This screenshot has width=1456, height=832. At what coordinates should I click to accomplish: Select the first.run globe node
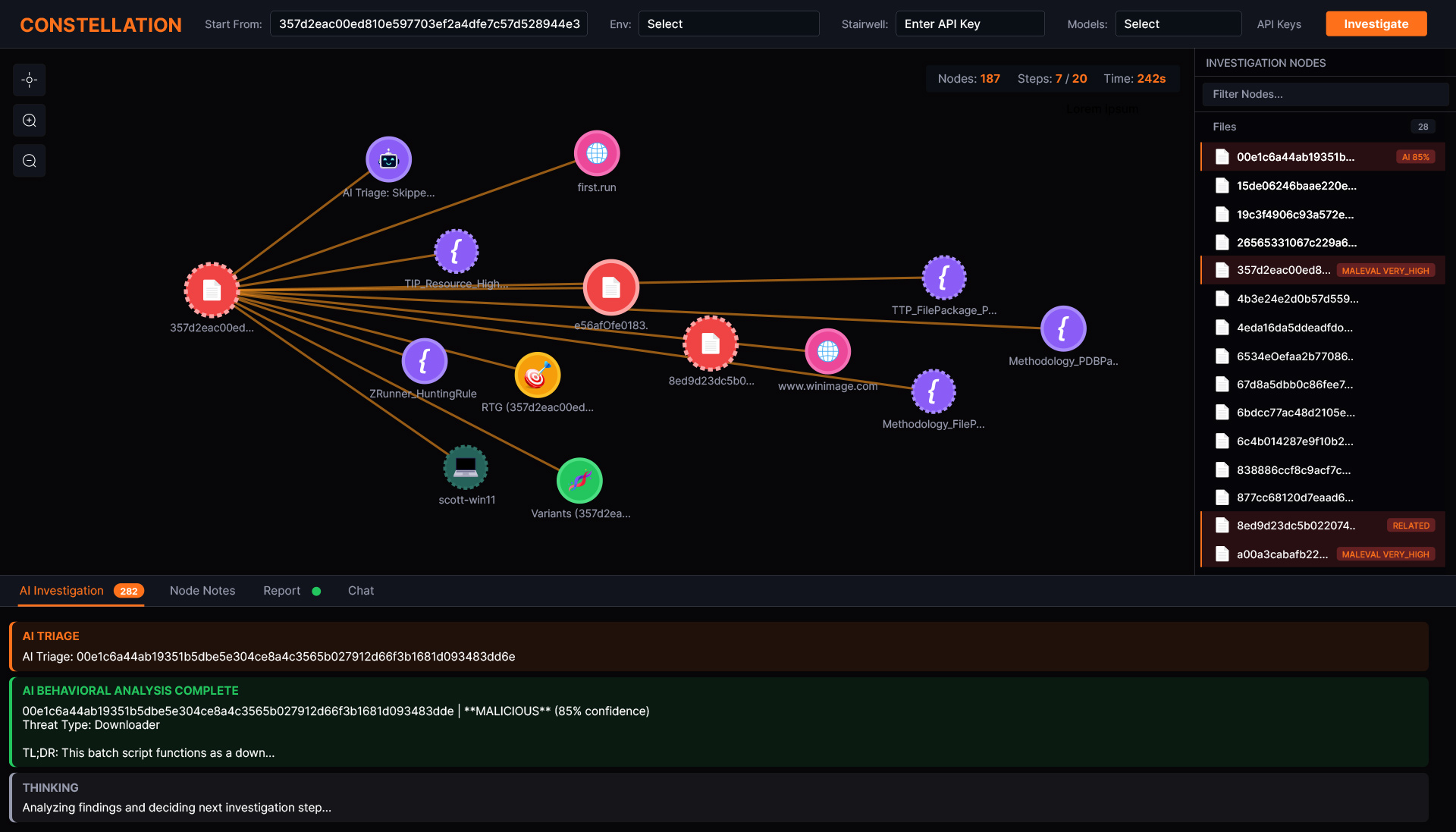tap(597, 153)
